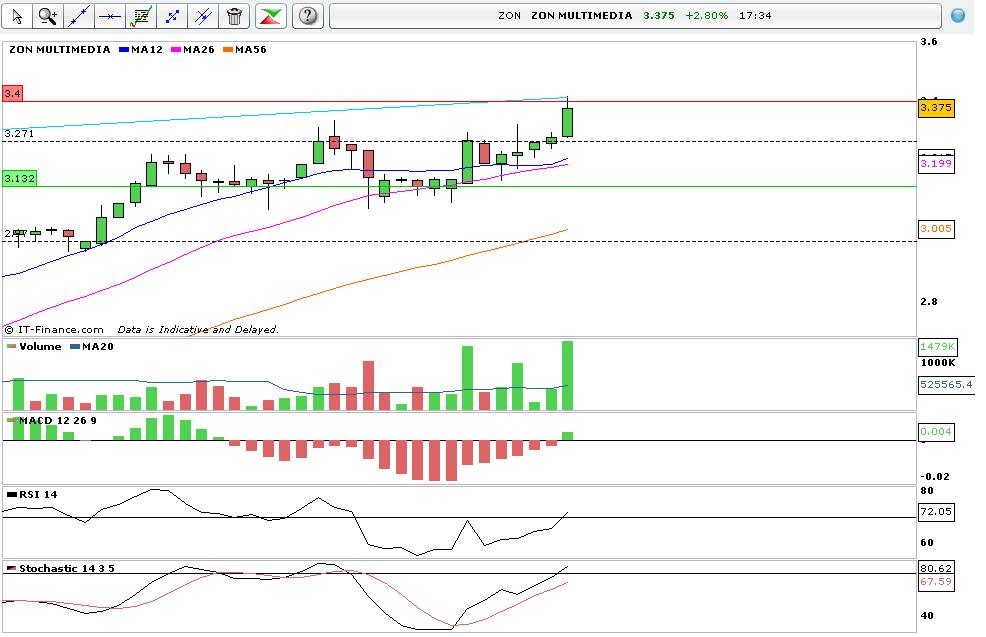Click the orange 3.005 MA56 value tag
Screen dimensions: 986x637
936,229
